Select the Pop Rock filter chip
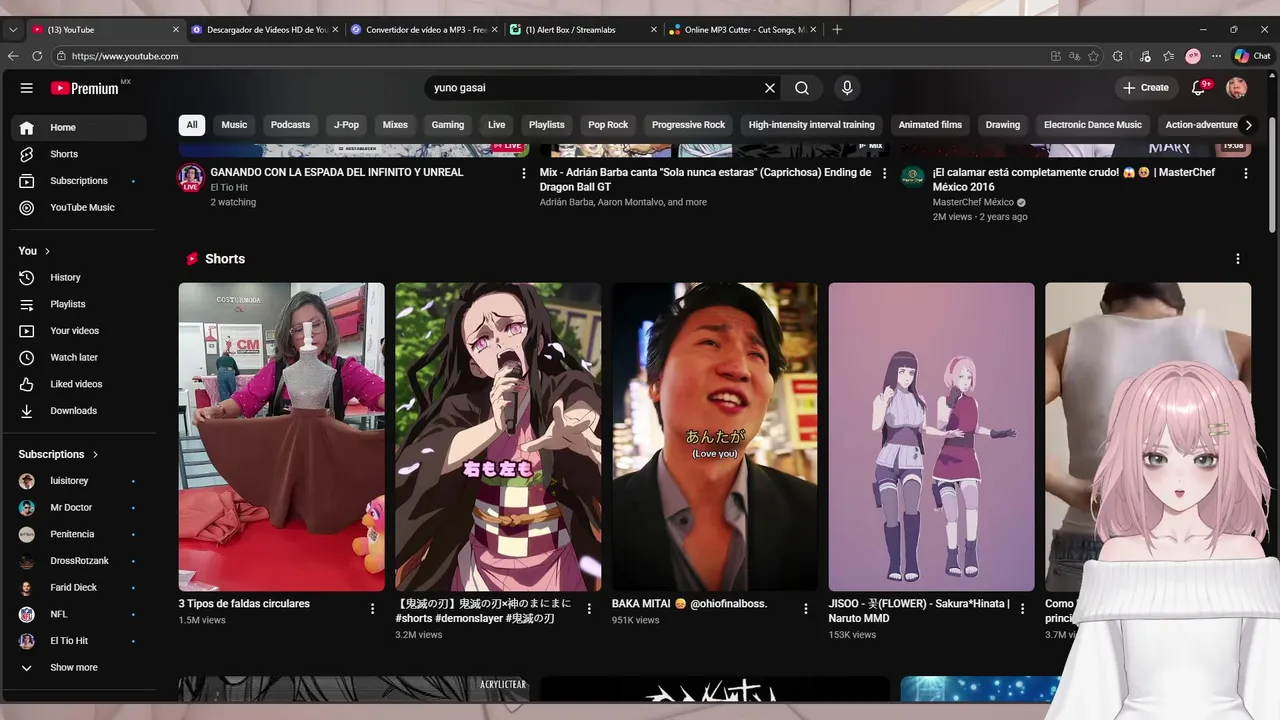The image size is (1280, 720). click(x=608, y=125)
